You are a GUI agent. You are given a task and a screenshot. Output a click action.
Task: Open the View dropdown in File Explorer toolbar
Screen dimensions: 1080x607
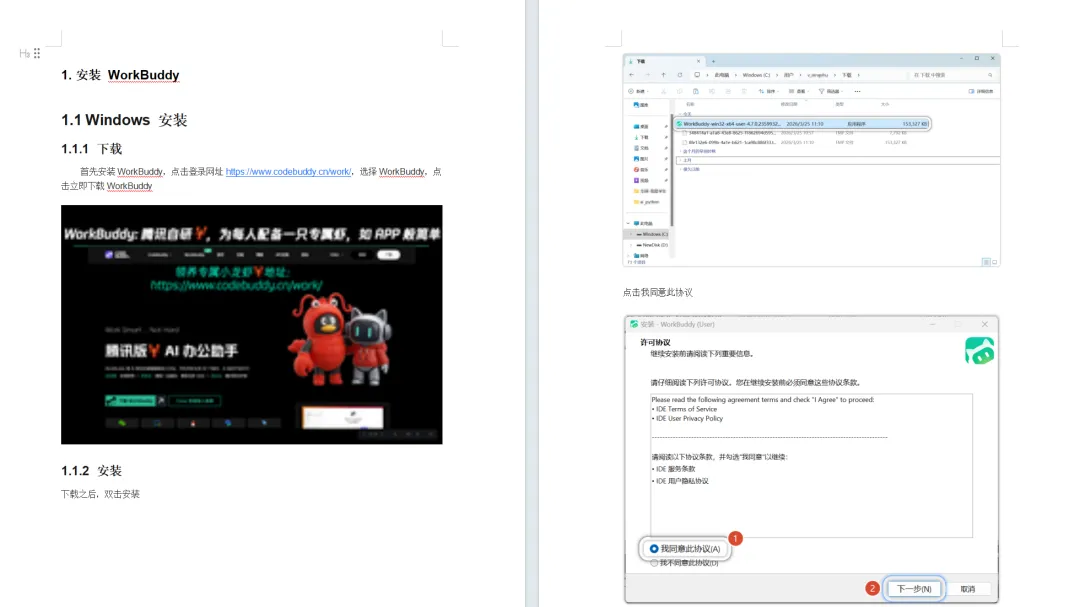[798, 91]
